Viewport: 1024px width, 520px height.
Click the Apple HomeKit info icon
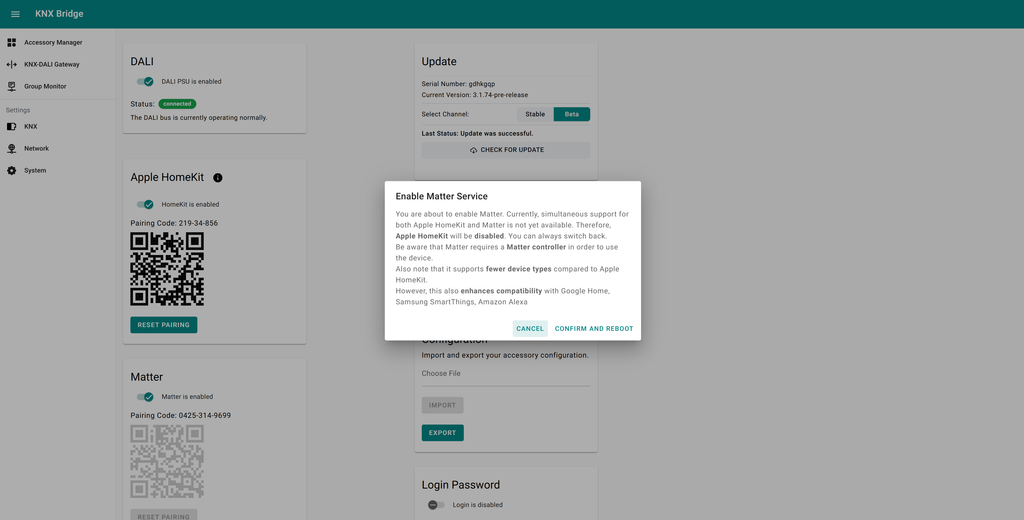click(218, 178)
